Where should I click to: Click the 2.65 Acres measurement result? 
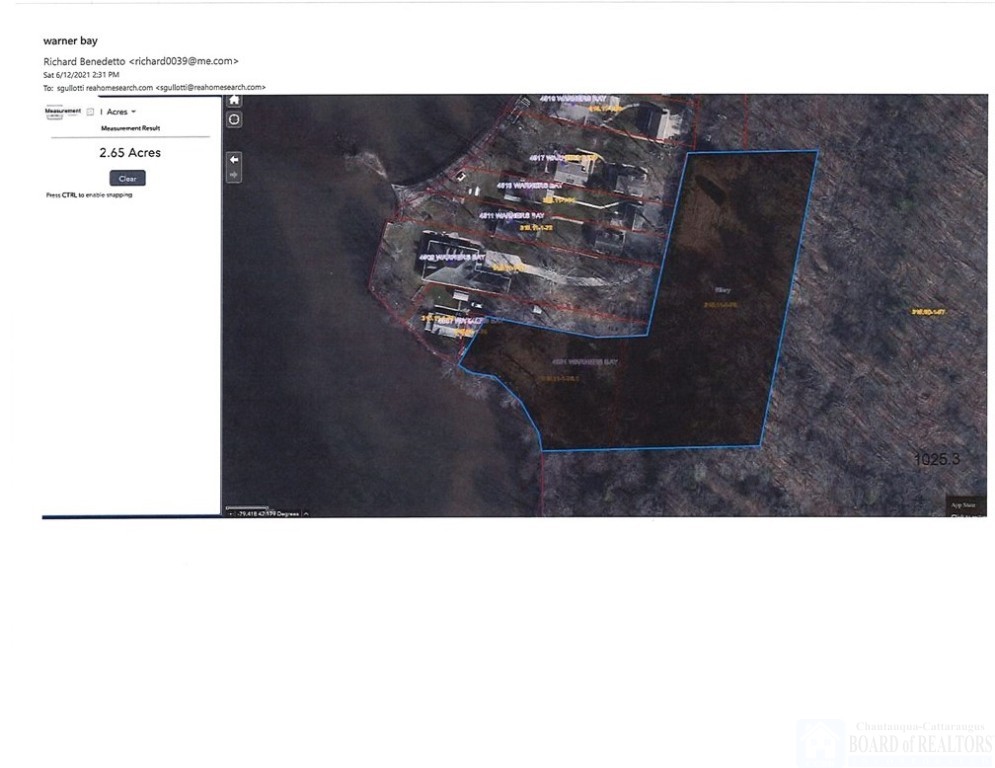[130, 153]
